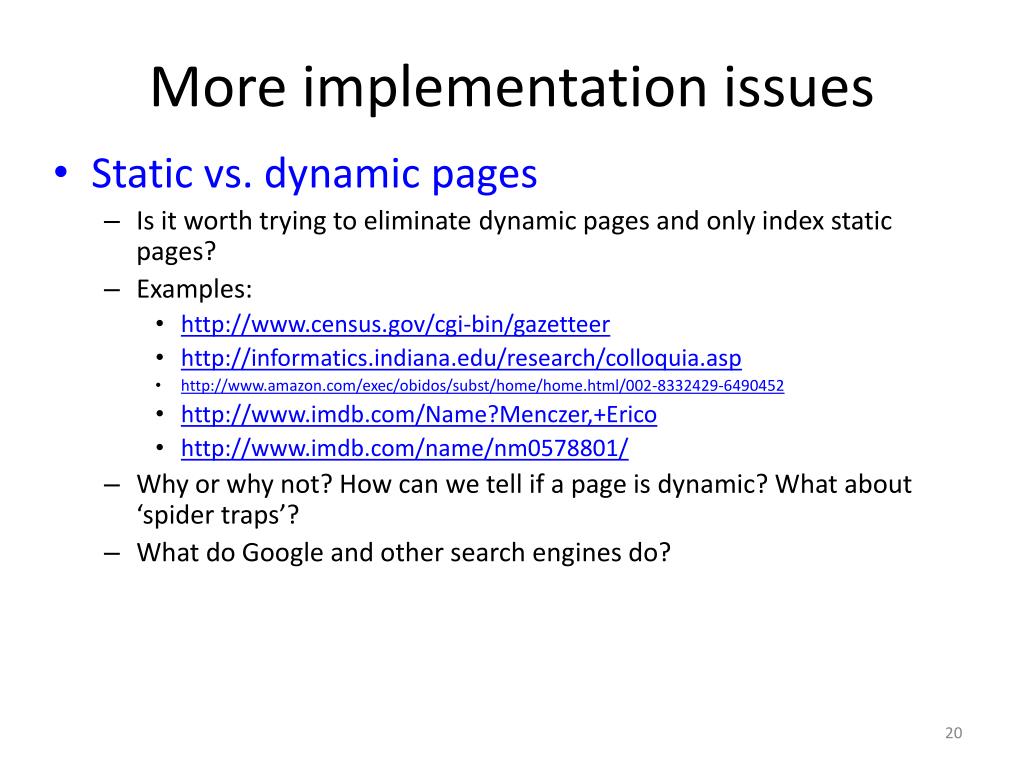Click the slide title 'More implementation issues'
Viewport: 1024px width, 768px height.
coord(511,88)
